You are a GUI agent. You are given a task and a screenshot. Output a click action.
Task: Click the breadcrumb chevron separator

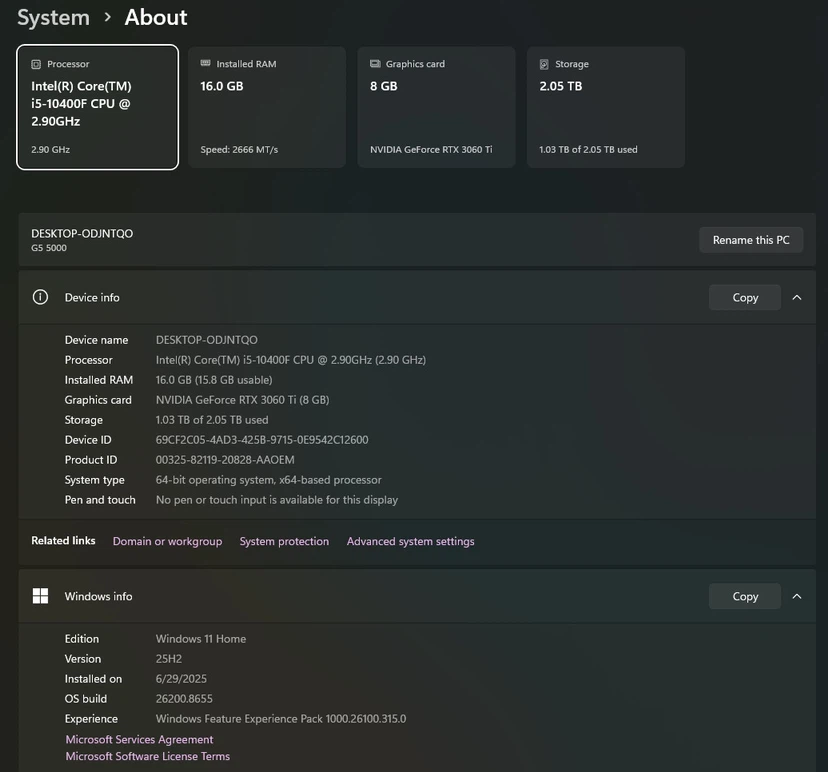pos(108,17)
